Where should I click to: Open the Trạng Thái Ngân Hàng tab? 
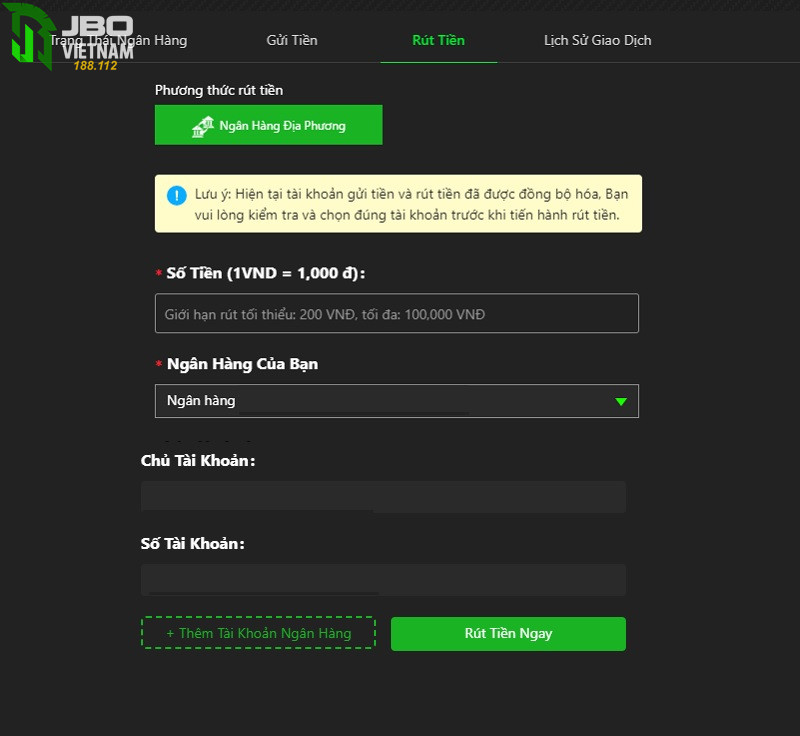[x=119, y=40]
